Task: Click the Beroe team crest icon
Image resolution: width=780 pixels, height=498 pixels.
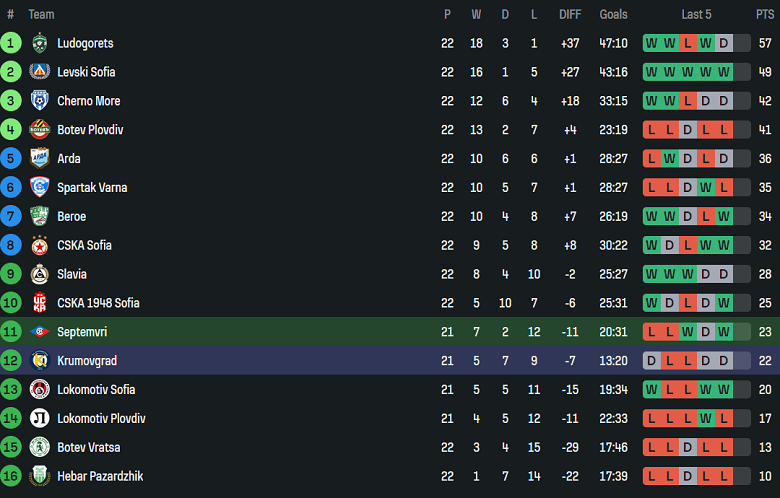Action: [39, 216]
